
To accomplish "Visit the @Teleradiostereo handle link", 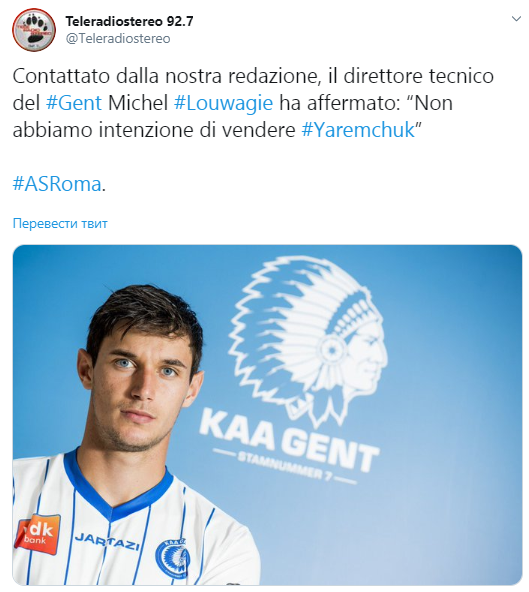I will 118,39.
